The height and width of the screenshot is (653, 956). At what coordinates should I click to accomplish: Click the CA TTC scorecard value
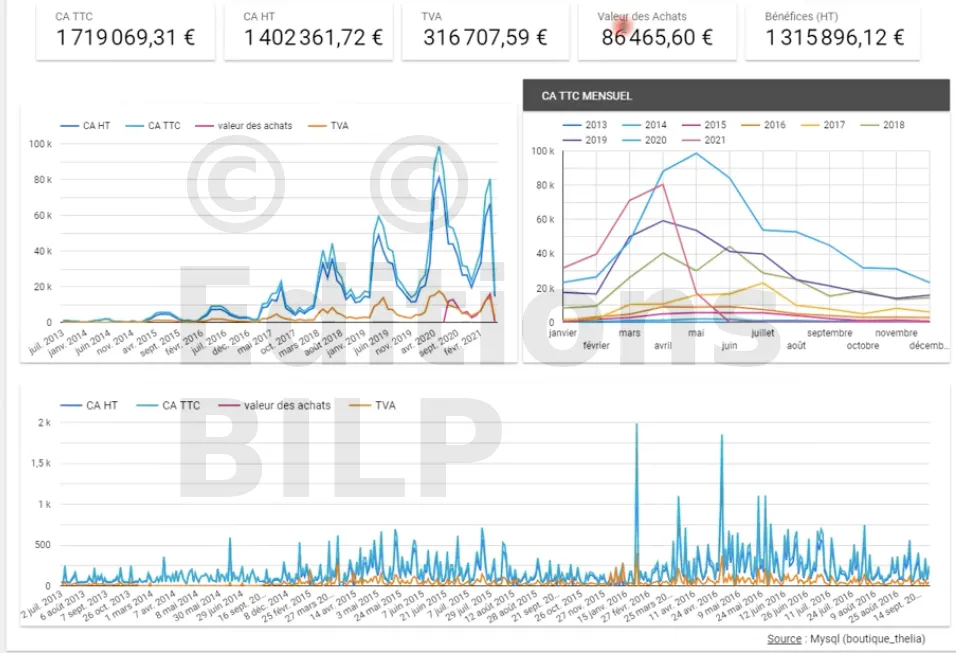point(125,38)
